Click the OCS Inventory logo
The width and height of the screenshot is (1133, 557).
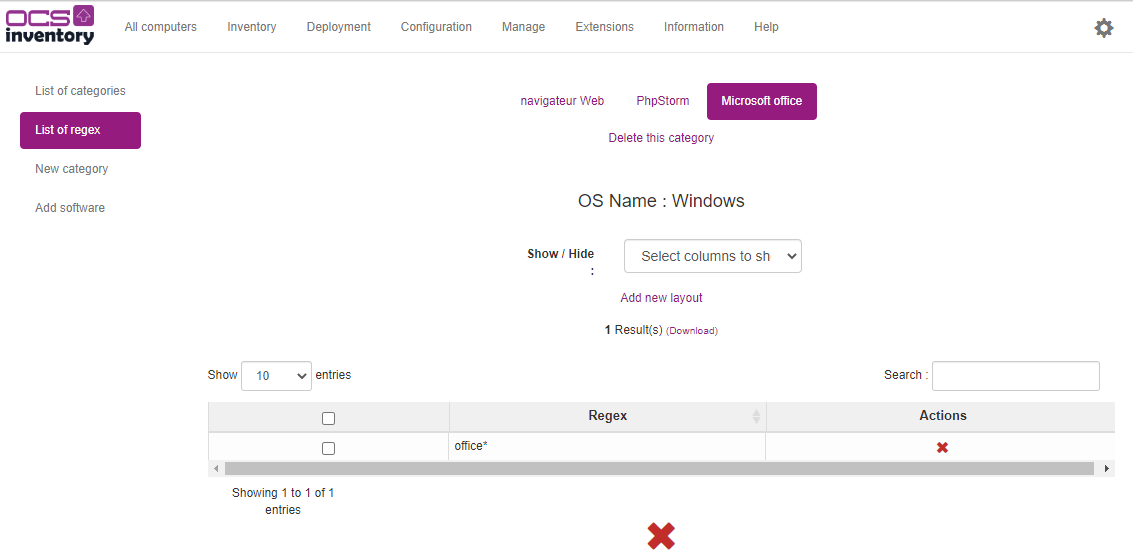(x=50, y=26)
